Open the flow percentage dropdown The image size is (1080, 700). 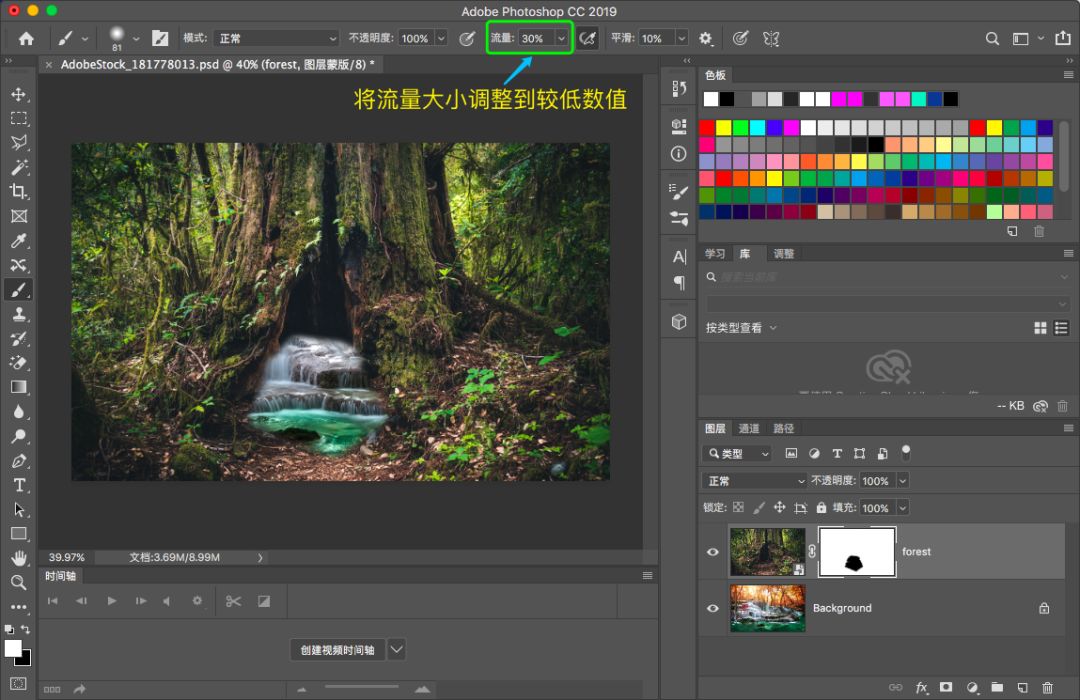[561, 38]
